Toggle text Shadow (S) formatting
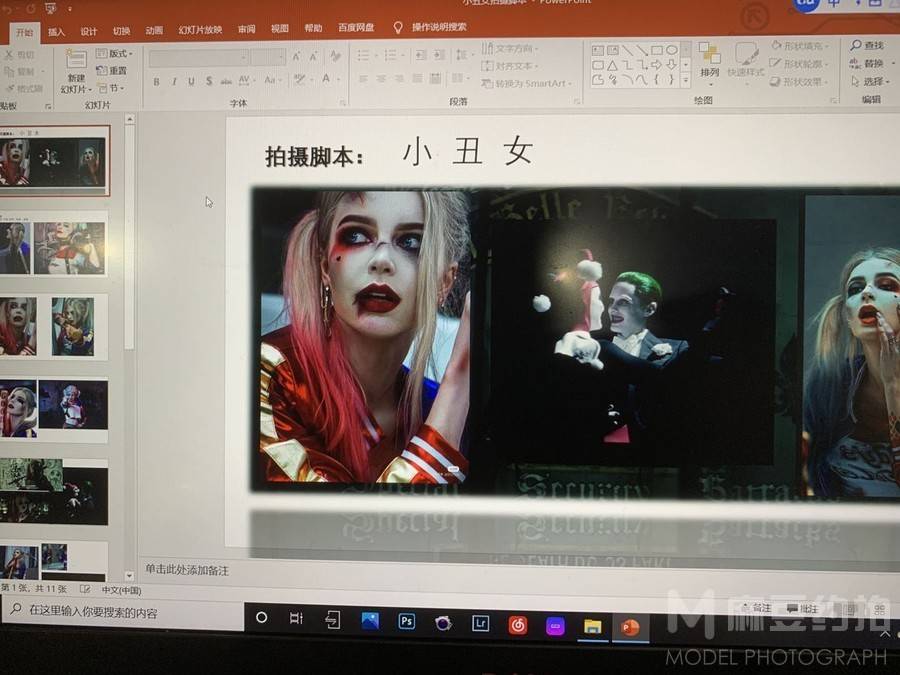The image size is (900, 675). [209, 81]
